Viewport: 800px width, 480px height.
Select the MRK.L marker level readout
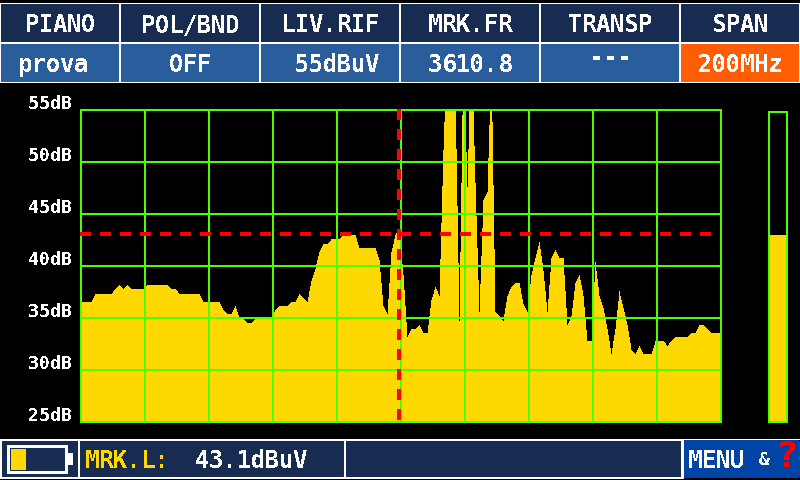pos(212,459)
